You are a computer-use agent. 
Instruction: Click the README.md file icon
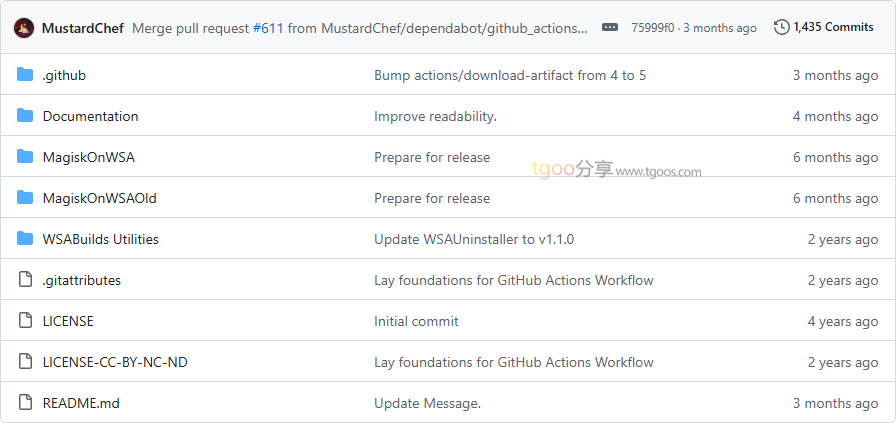(x=25, y=403)
